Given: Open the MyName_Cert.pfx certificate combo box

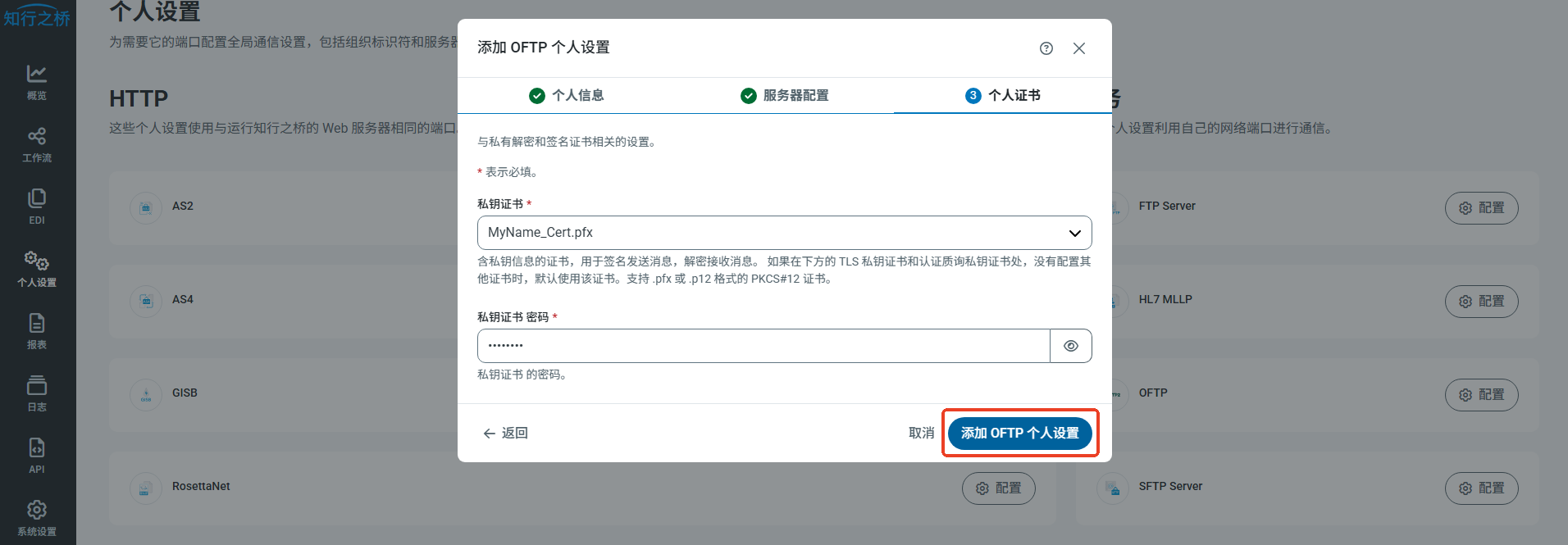Looking at the screenshot, I should (771, 233).
